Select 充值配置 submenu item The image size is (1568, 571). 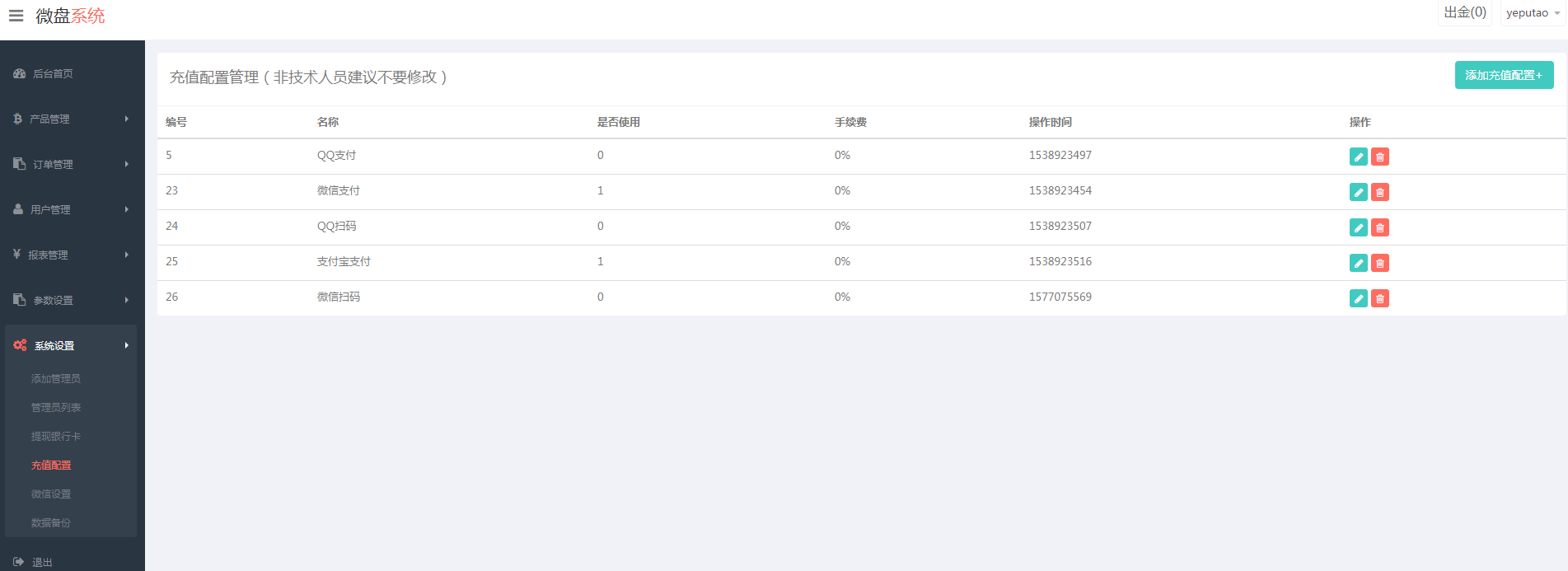point(51,465)
